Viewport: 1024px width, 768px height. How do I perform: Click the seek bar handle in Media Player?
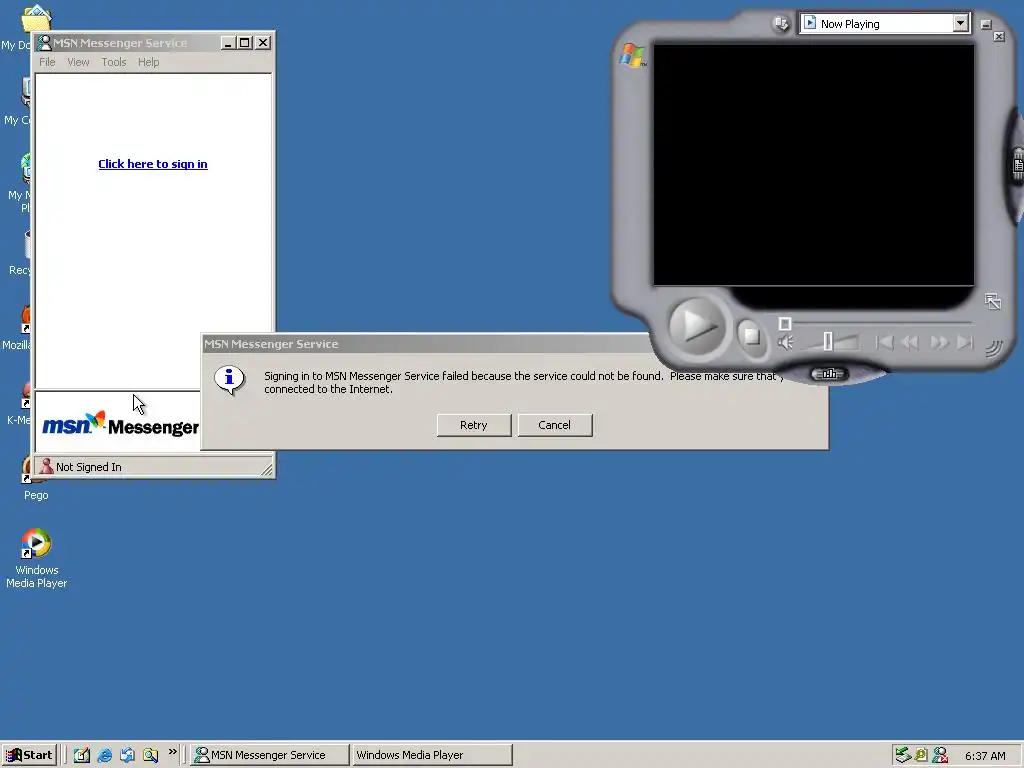(x=785, y=323)
